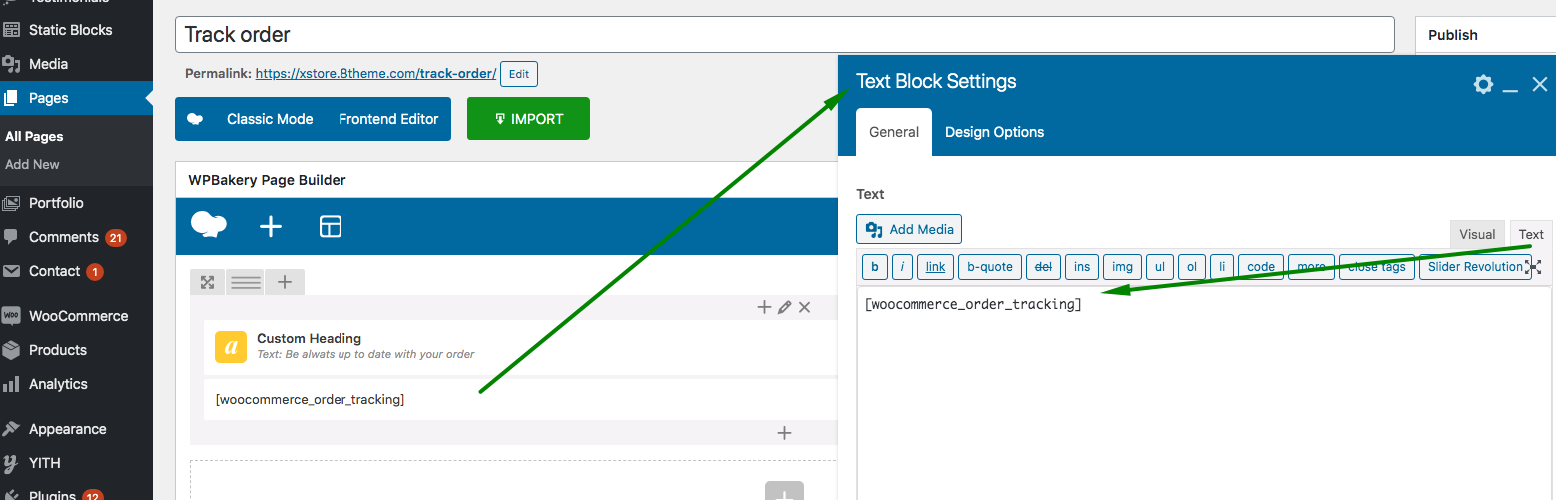Click the Add Media button

909,229
